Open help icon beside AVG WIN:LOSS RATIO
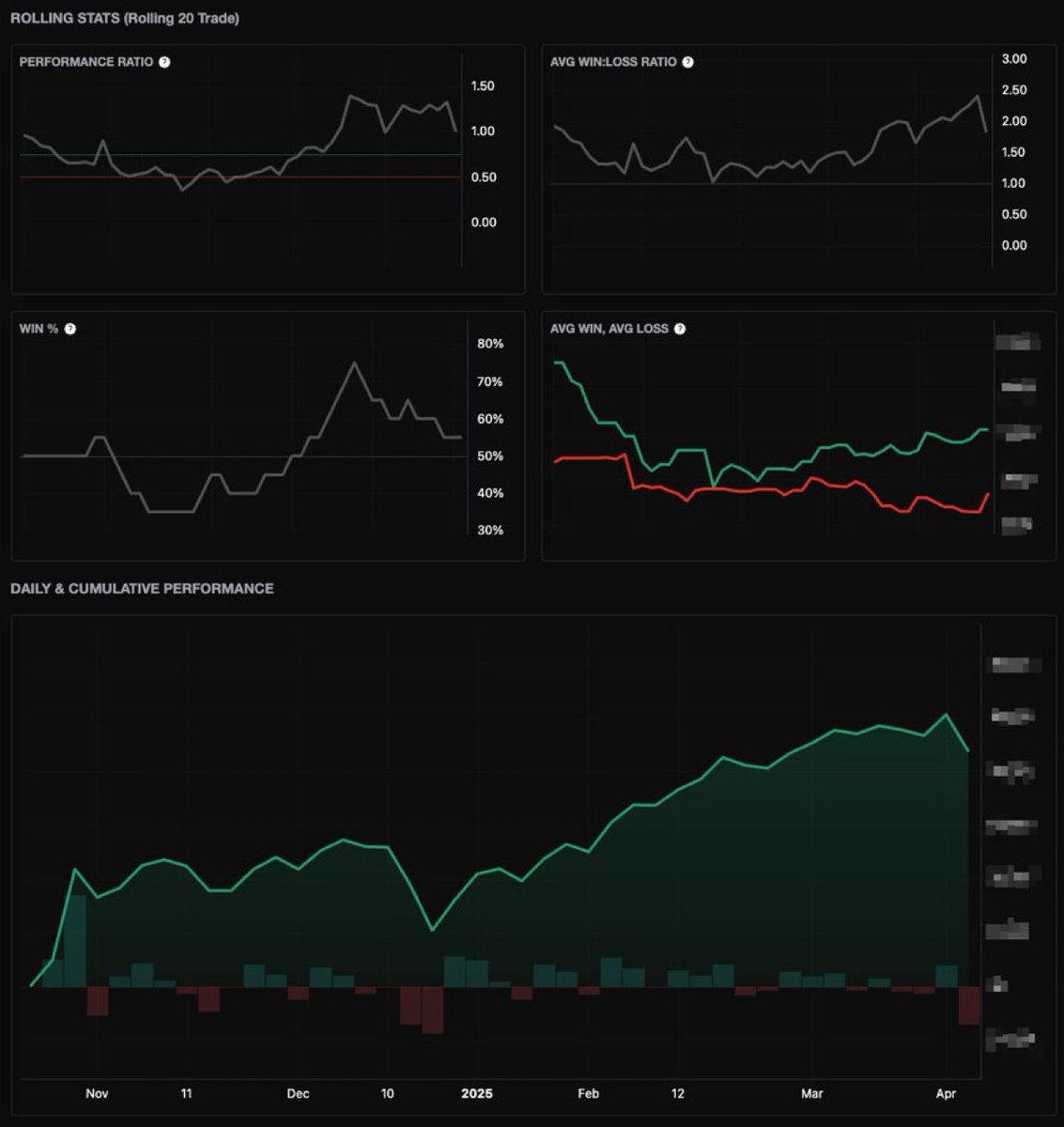1064x1127 pixels. 687,62
